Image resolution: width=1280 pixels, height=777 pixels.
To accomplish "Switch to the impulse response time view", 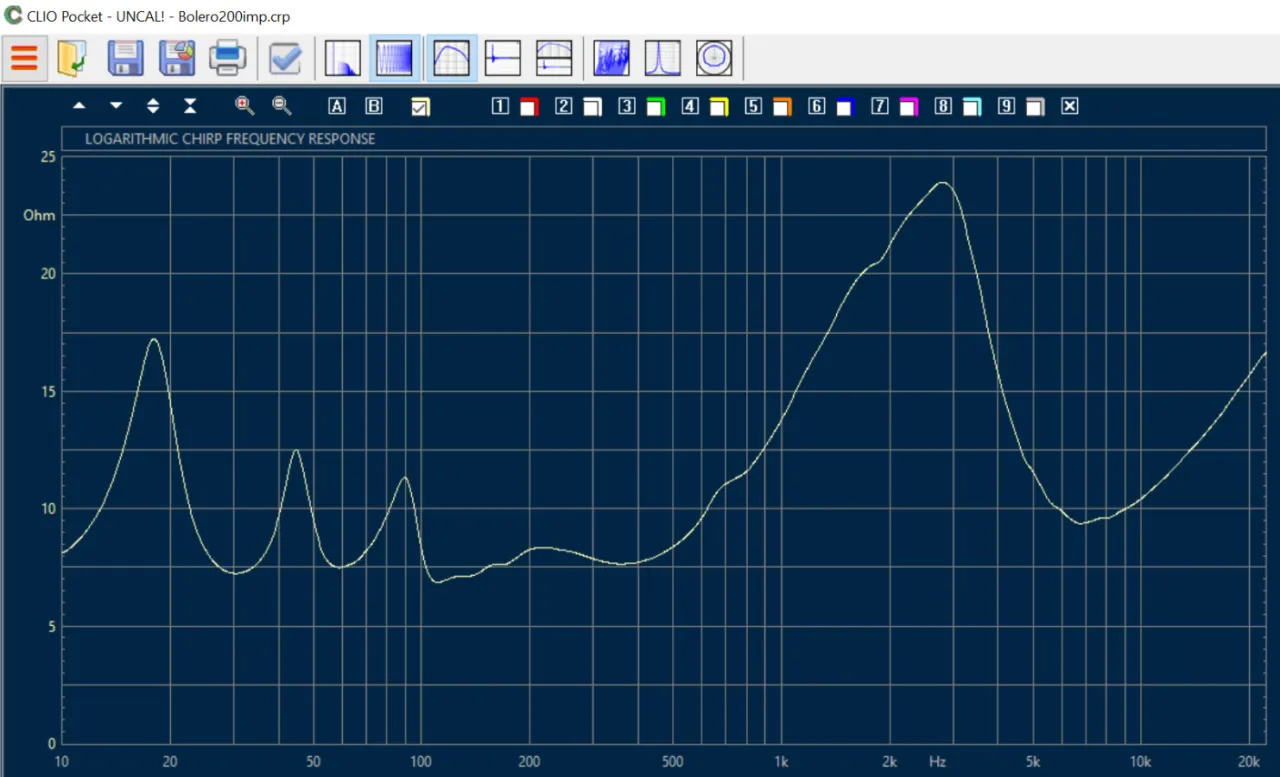I will click(502, 58).
